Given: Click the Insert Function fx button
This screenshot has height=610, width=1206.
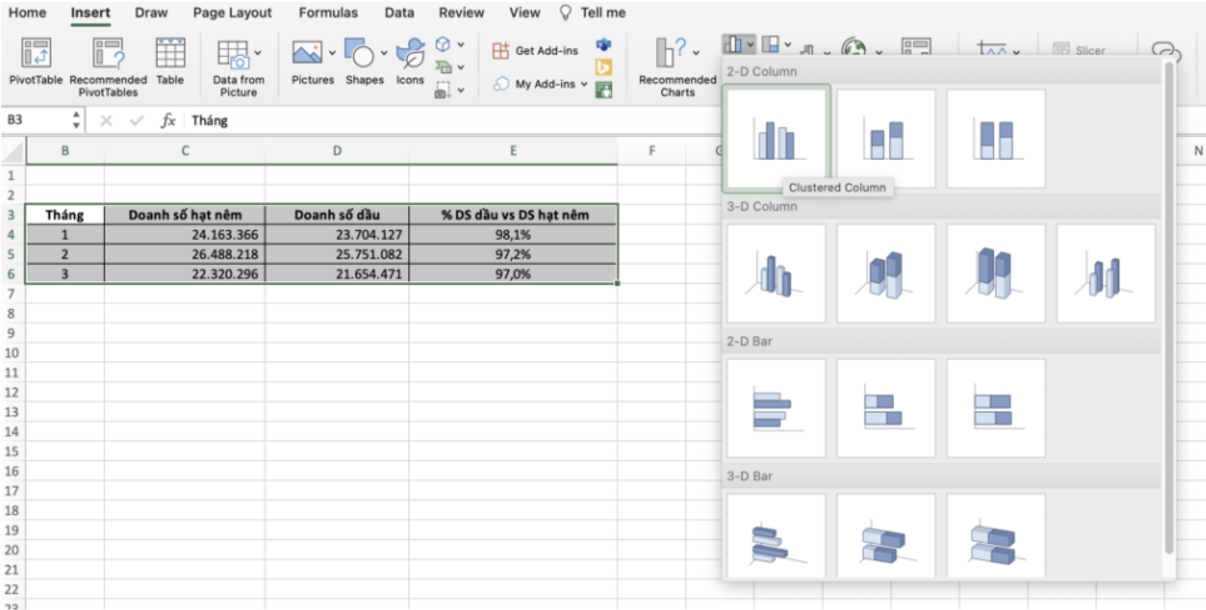Looking at the screenshot, I should click(x=169, y=120).
